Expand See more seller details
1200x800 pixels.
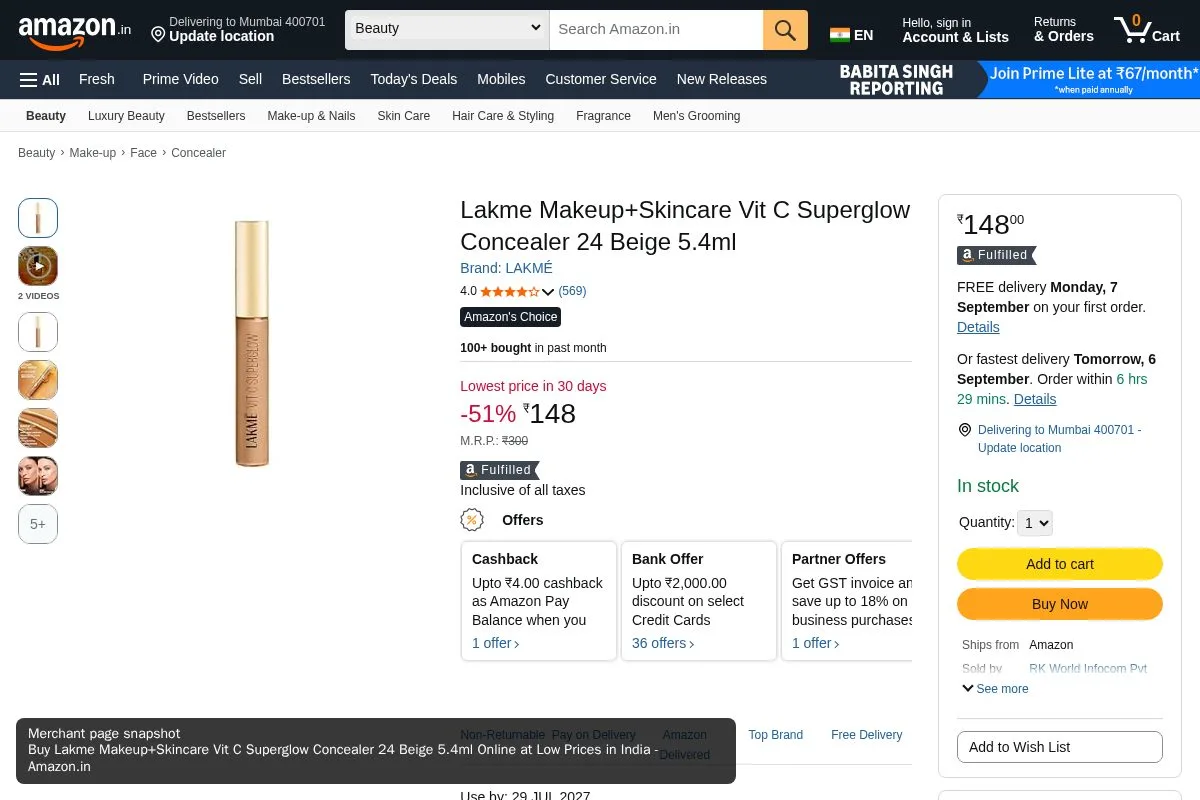(x=995, y=689)
